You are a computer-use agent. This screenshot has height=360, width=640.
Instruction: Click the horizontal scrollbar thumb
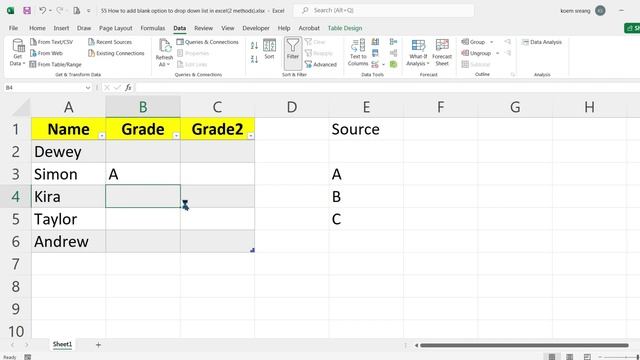coord(524,345)
